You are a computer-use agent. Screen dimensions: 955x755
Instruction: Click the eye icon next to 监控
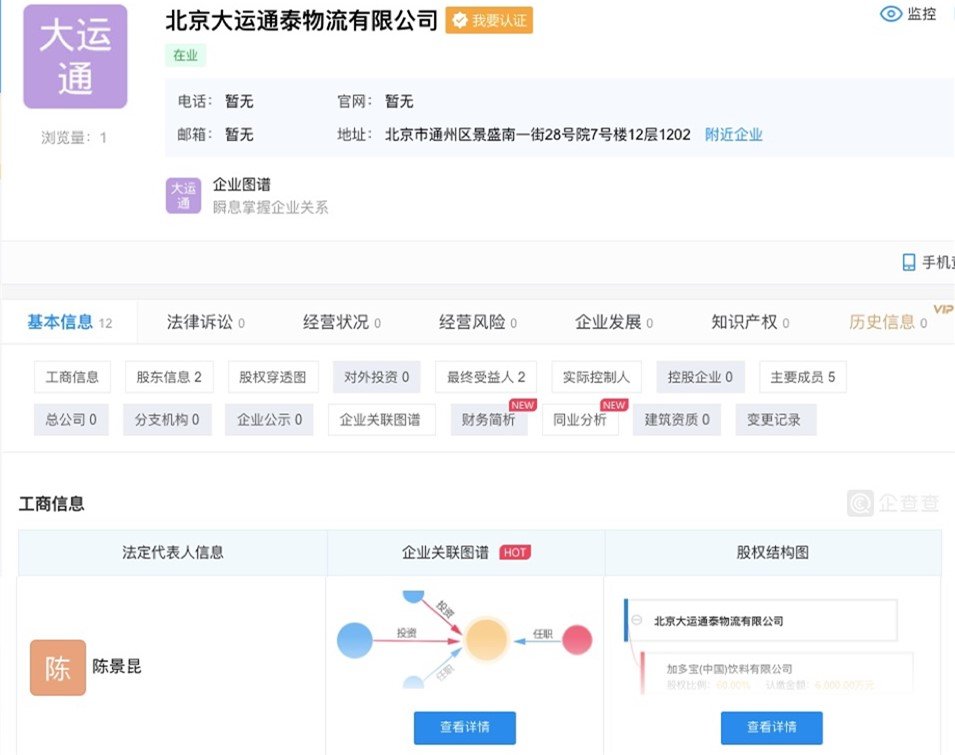tap(891, 14)
